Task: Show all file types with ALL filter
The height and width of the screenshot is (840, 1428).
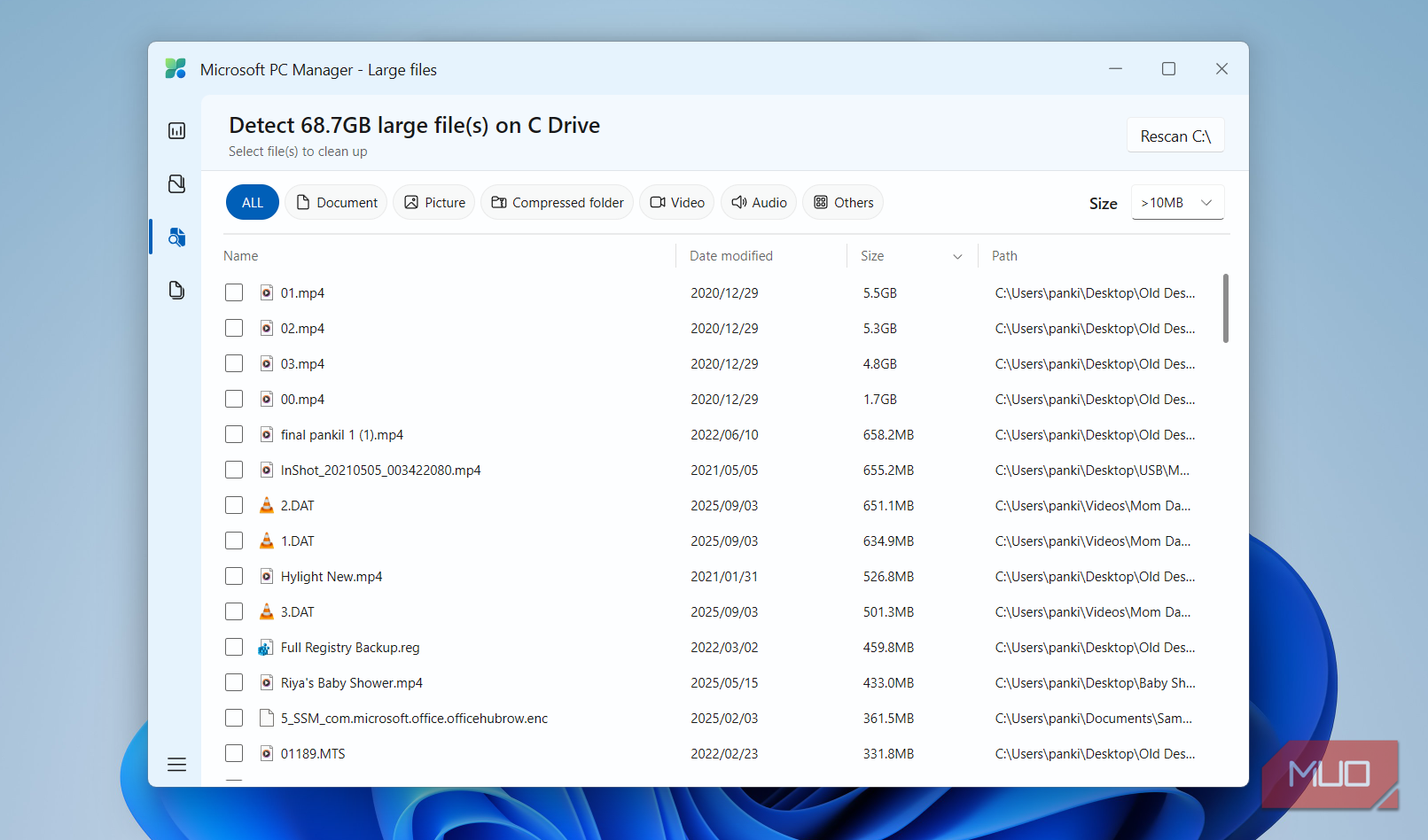Action: pos(253,202)
